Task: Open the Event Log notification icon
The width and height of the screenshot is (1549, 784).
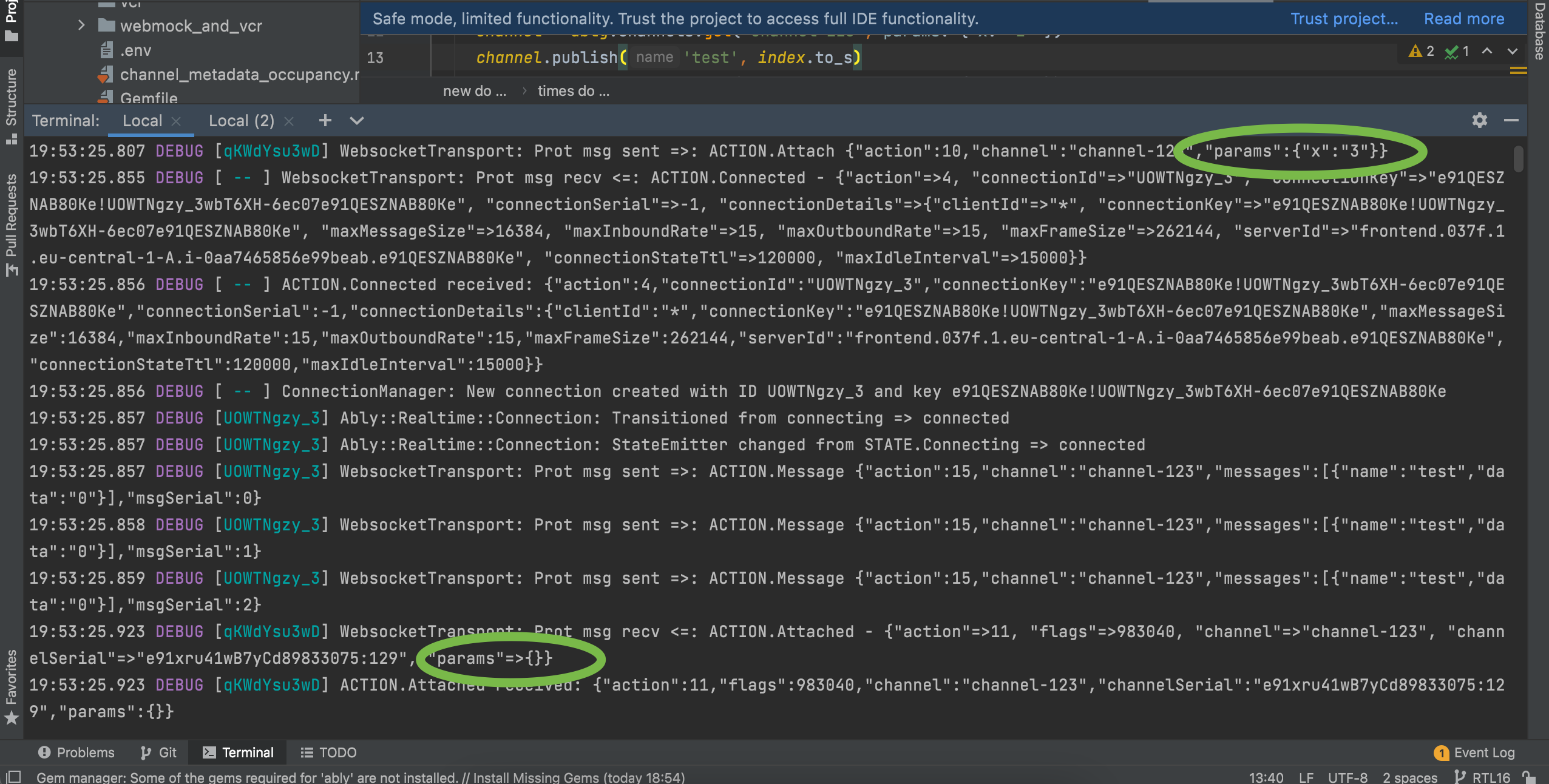Action: coord(1441,753)
